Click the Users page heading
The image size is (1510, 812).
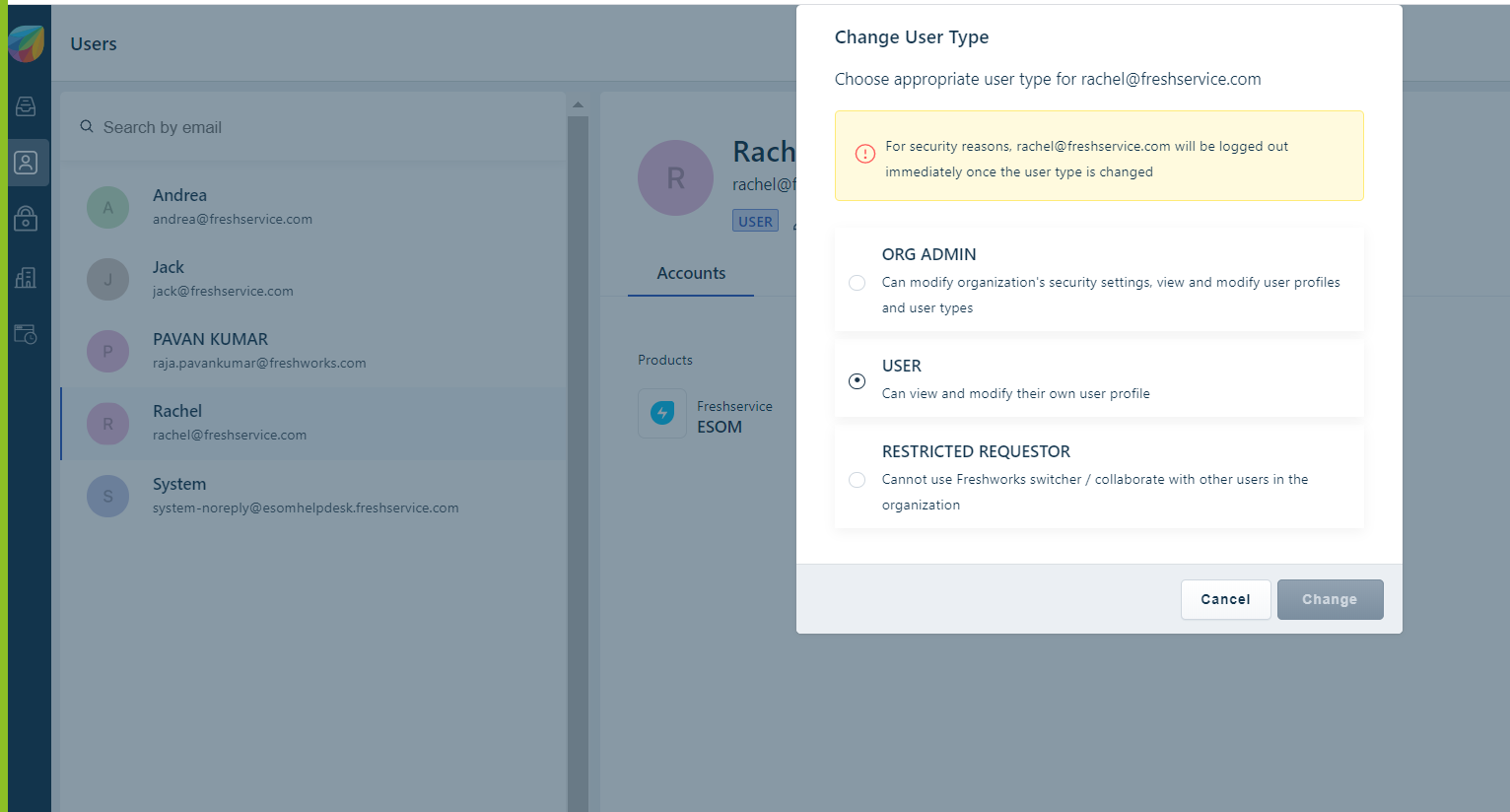(94, 44)
